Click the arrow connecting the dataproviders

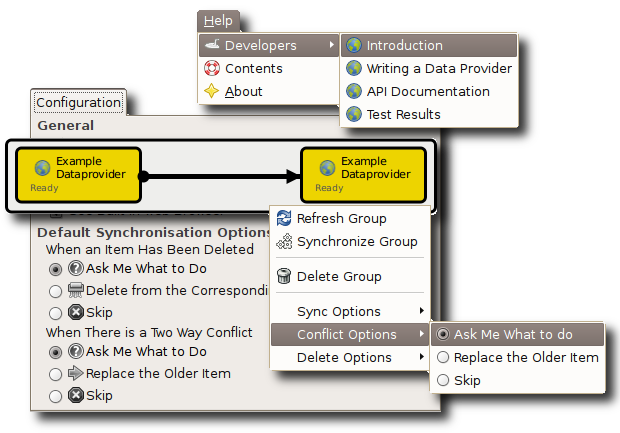pos(221,176)
